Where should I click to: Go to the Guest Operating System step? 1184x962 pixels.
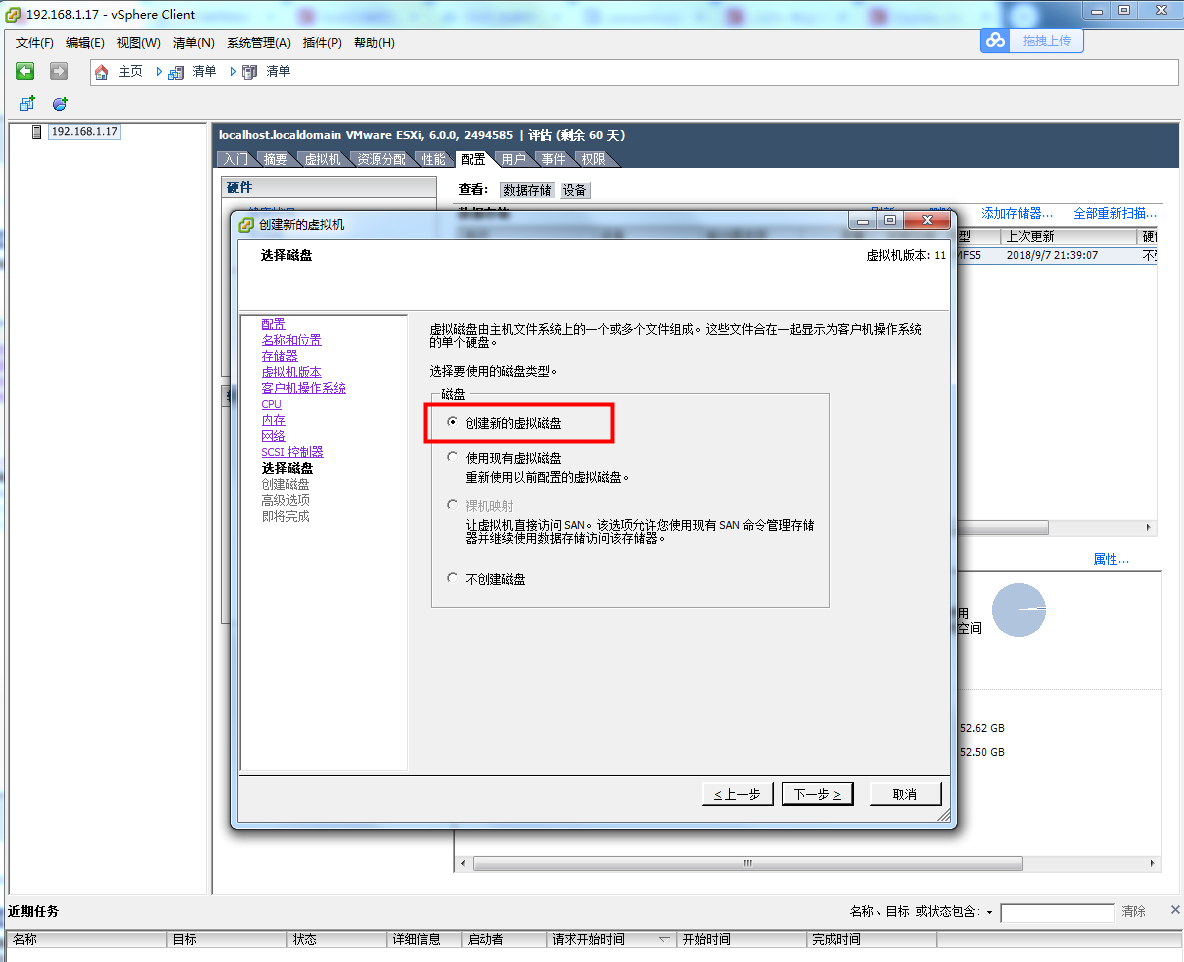(304, 387)
